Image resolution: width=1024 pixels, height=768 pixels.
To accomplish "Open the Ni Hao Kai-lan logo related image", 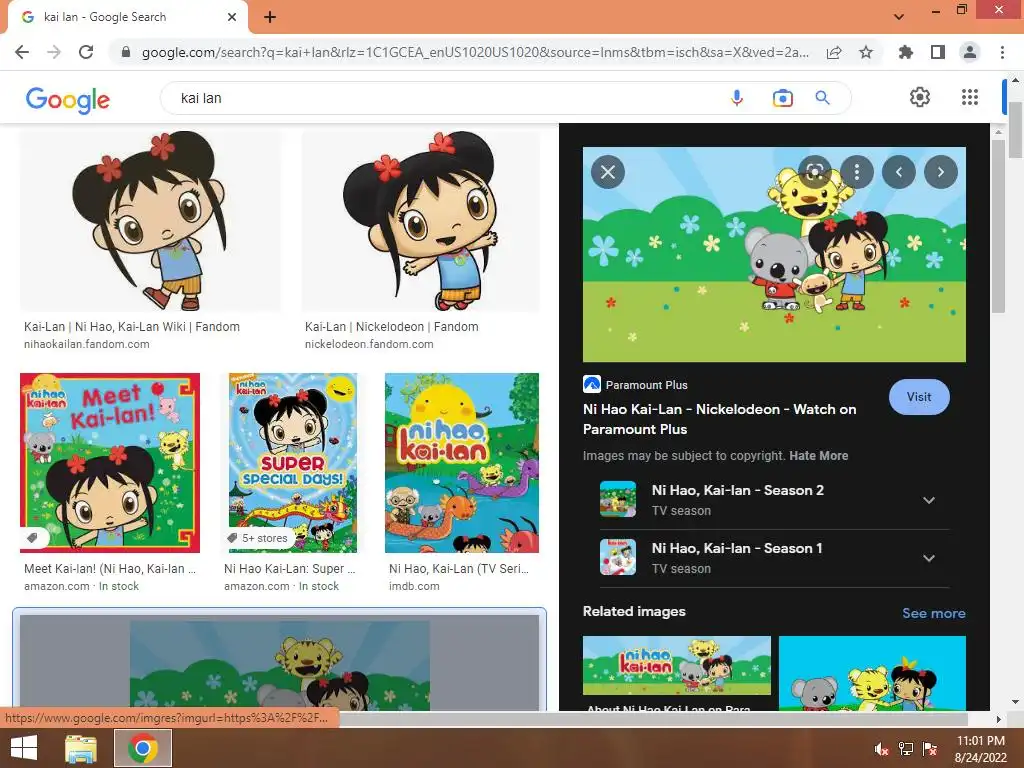I will (x=677, y=665).
